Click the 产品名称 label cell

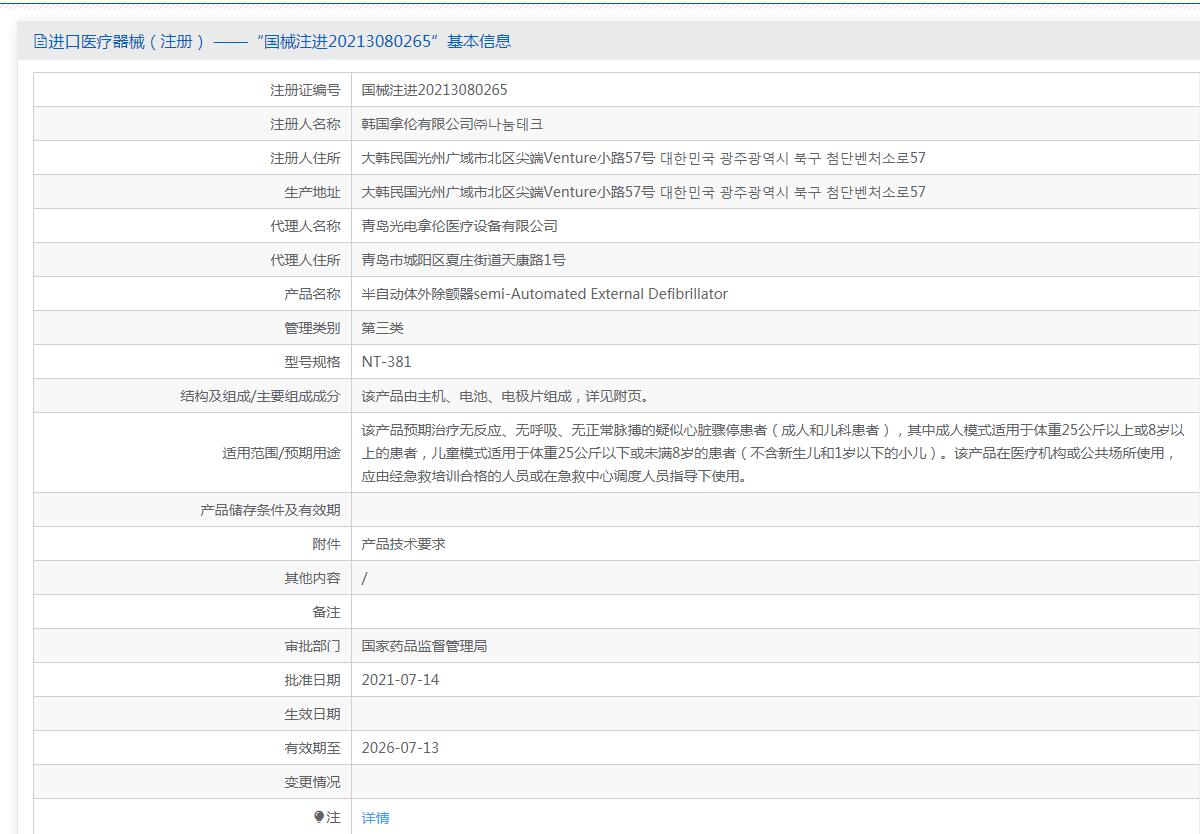[192, 294]
